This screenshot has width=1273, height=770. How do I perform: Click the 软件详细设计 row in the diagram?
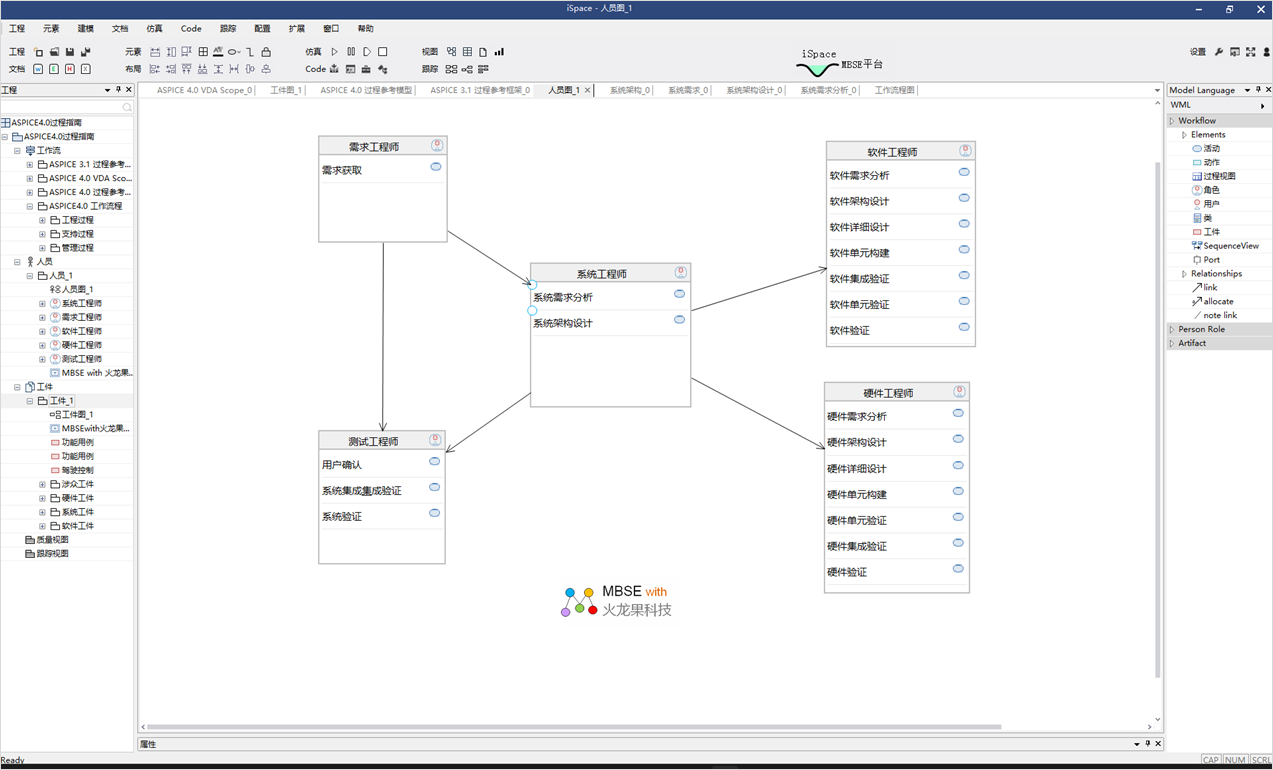pyautogui.click(x=900, y=227)
